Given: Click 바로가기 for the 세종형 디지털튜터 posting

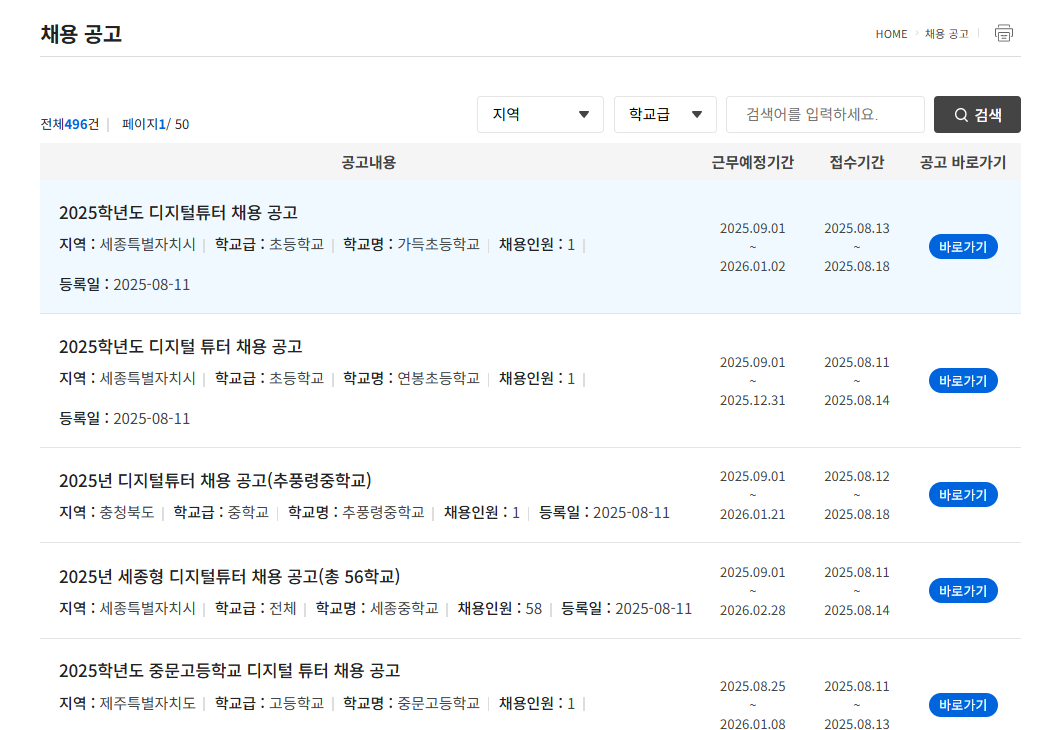Looking at the screenshot, I should pos(962,590).
